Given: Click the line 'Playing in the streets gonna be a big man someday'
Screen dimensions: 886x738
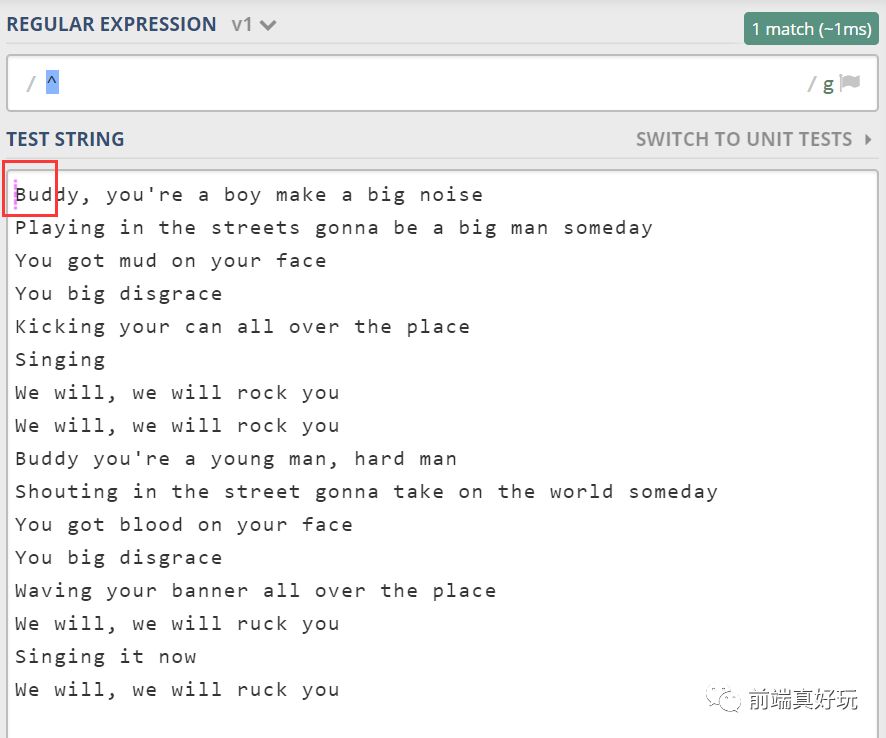Looking at the screenshot, I should pyautogui.click(x=334, y=228).
